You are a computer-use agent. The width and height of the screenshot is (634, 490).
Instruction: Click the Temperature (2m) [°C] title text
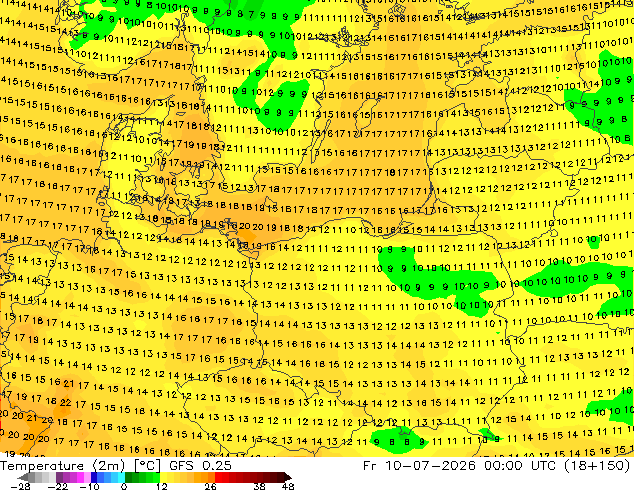point(80,466)
